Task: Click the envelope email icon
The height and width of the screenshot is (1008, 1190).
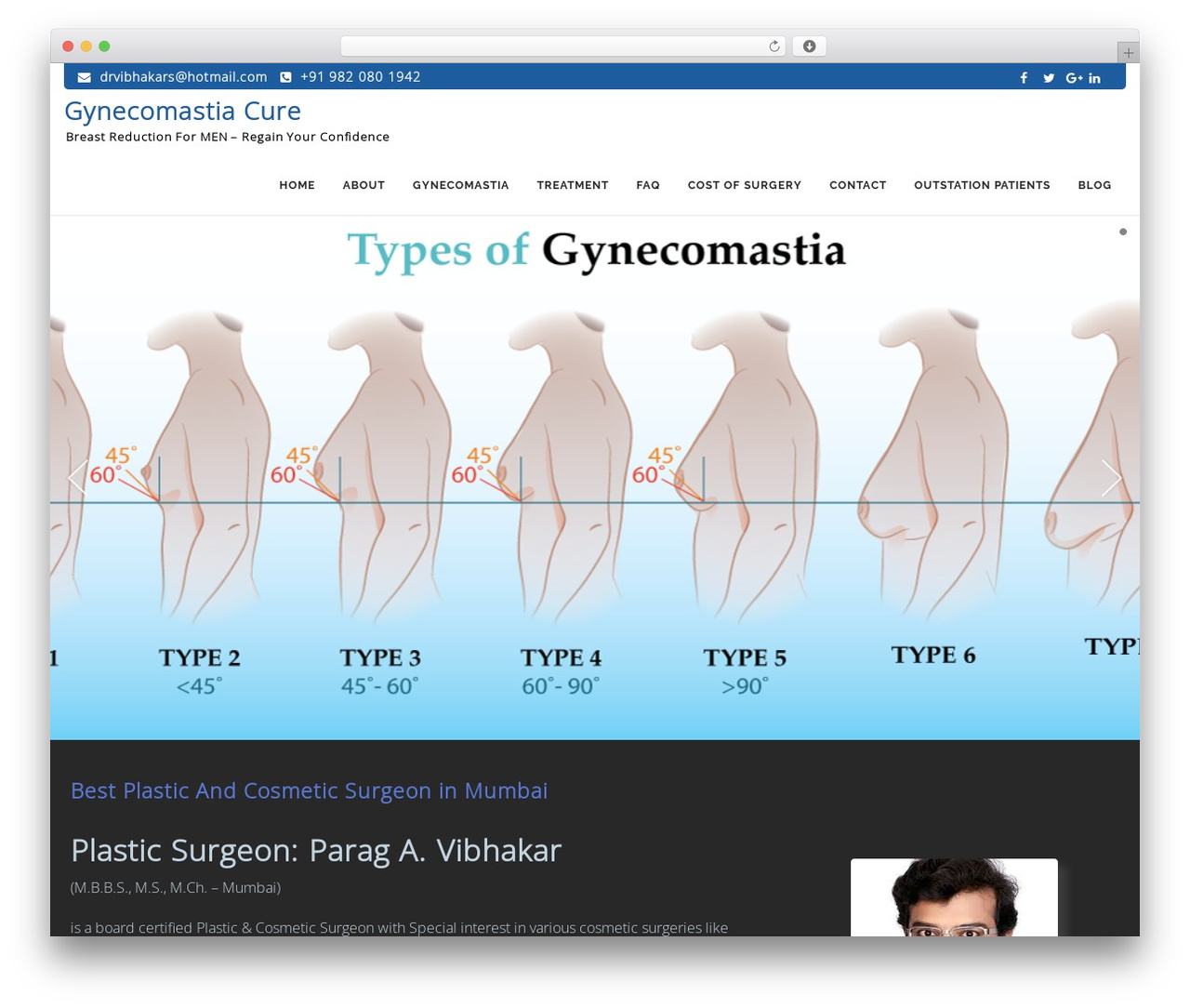Action: pyautogui.click(x=85, y=77)
